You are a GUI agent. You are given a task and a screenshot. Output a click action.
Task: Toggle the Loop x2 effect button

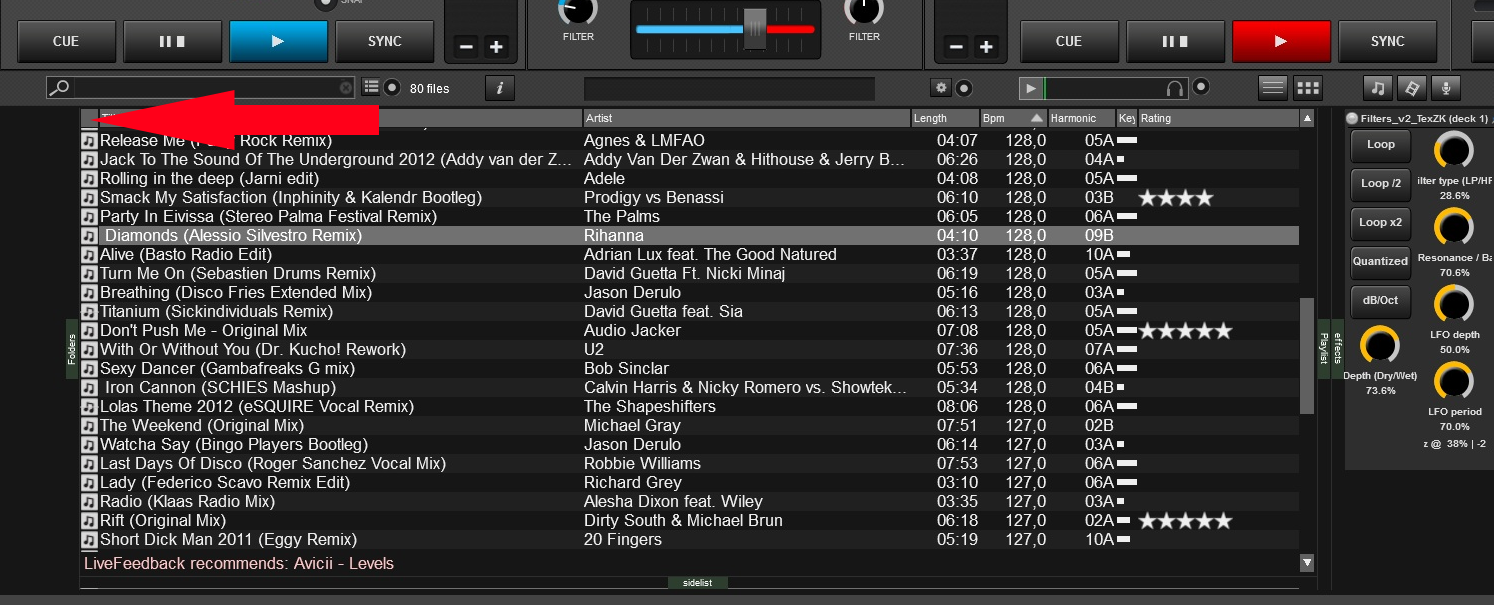(1380, 223)
